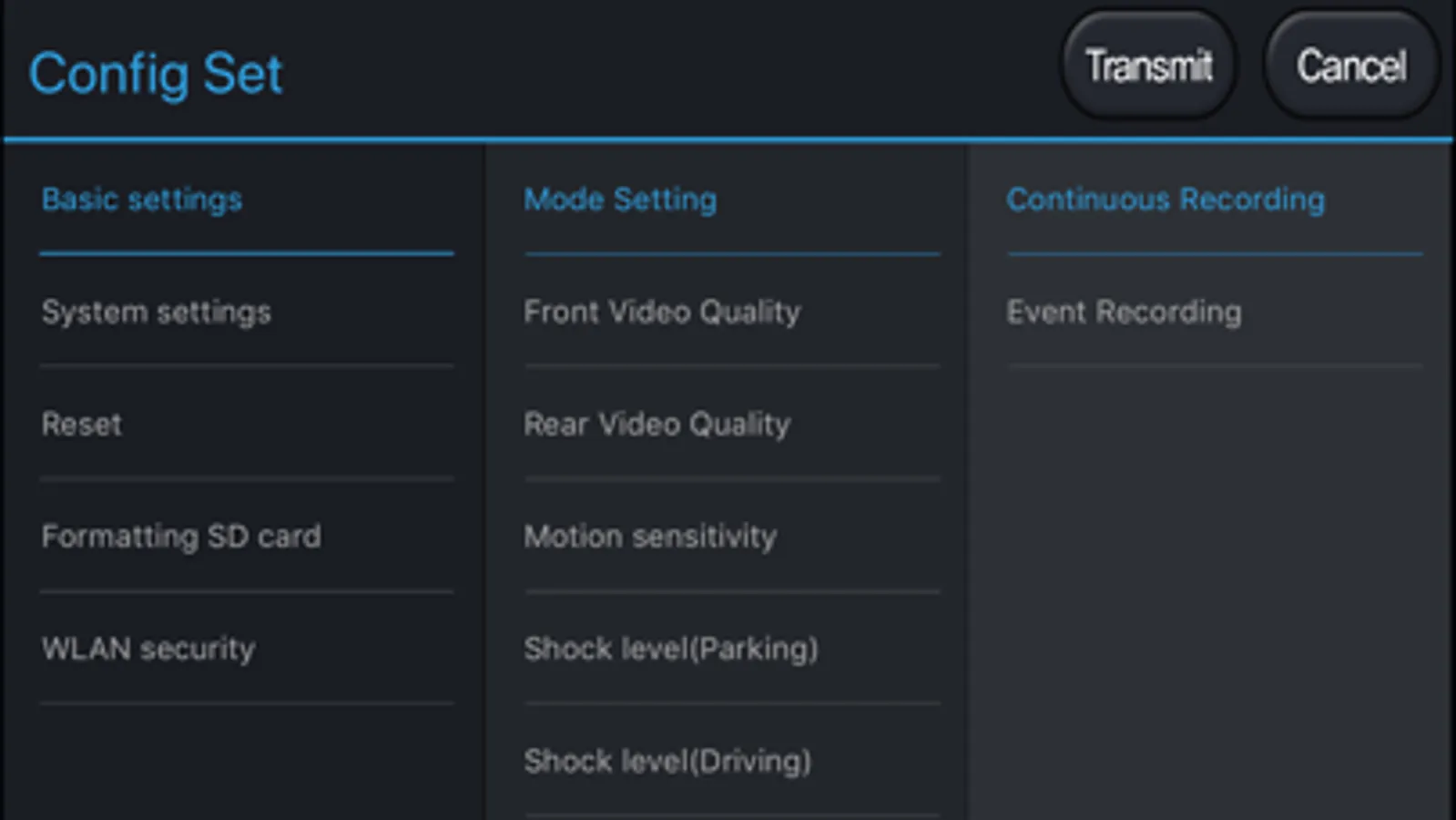Tap Shock level(Driving) entry
This screenshot has height=820, width=1456.
(667, 761)
